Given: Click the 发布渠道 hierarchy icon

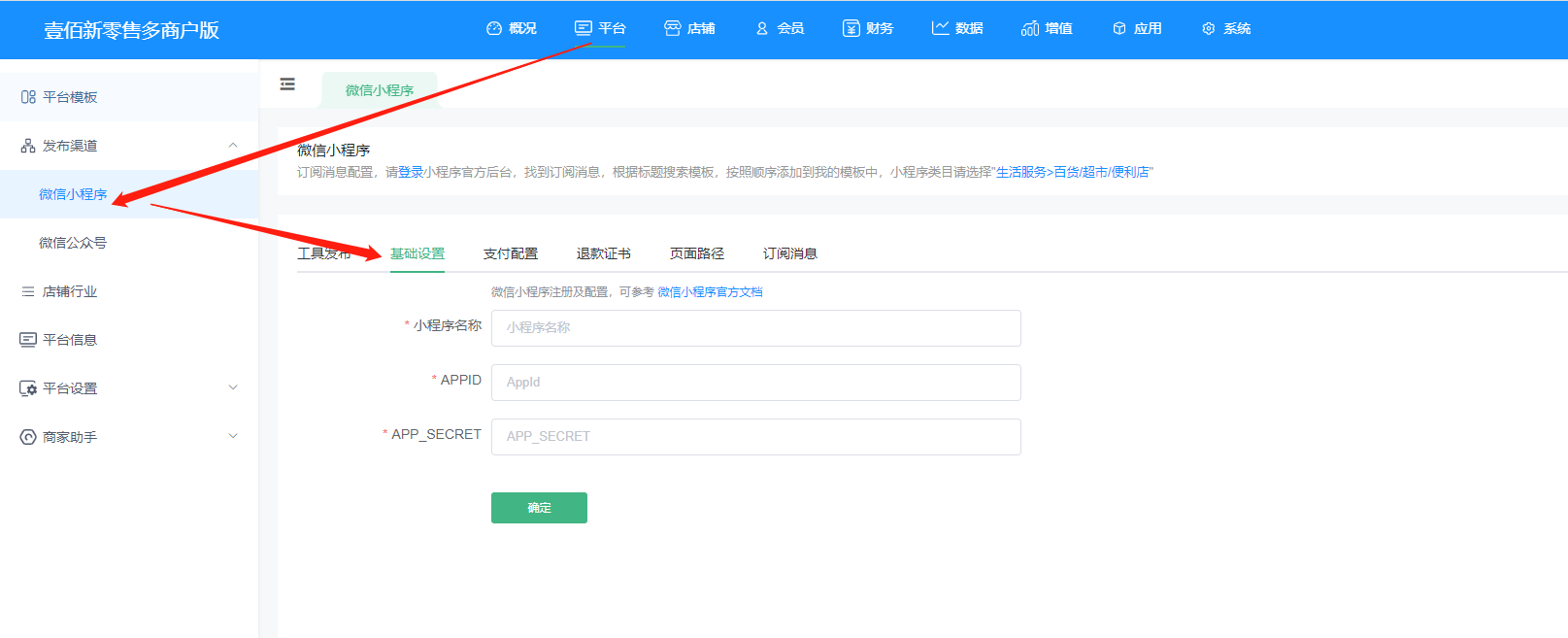Looking at the screenshot, I should (28, 146).
